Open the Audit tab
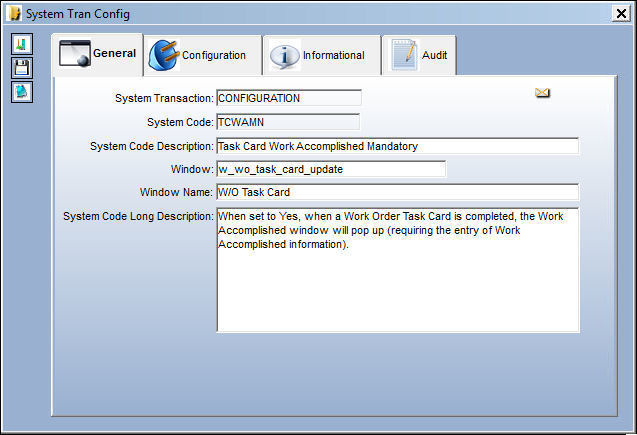 419,55
